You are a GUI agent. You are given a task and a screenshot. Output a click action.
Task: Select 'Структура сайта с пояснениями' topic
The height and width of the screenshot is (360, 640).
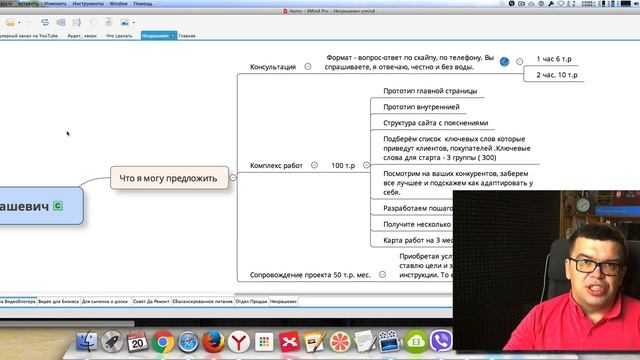pyautogui.click(x=436, y=123)
